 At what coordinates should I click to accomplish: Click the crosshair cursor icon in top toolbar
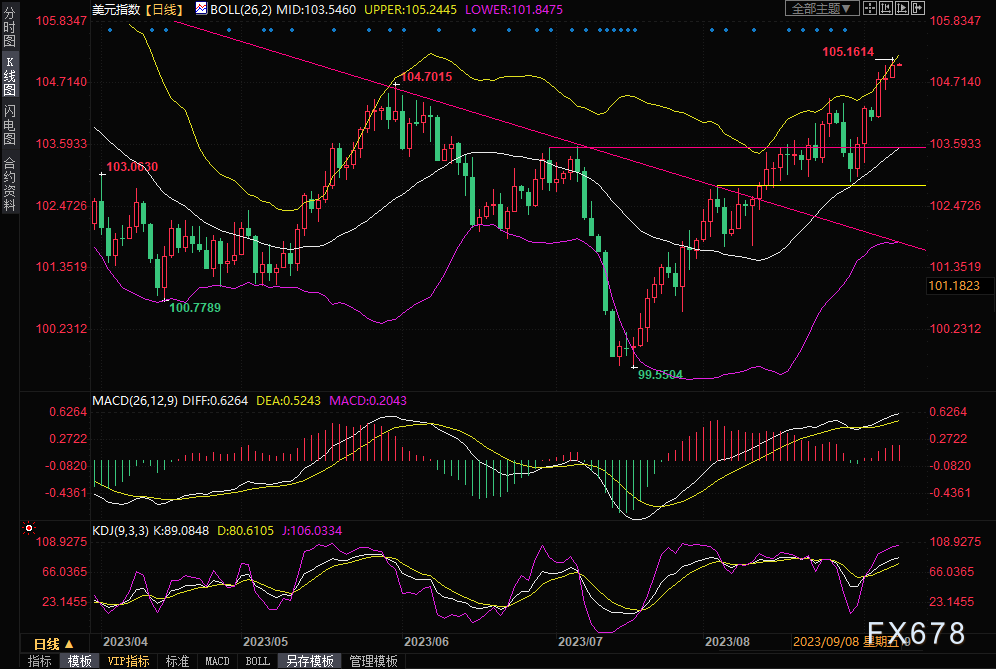870,8
